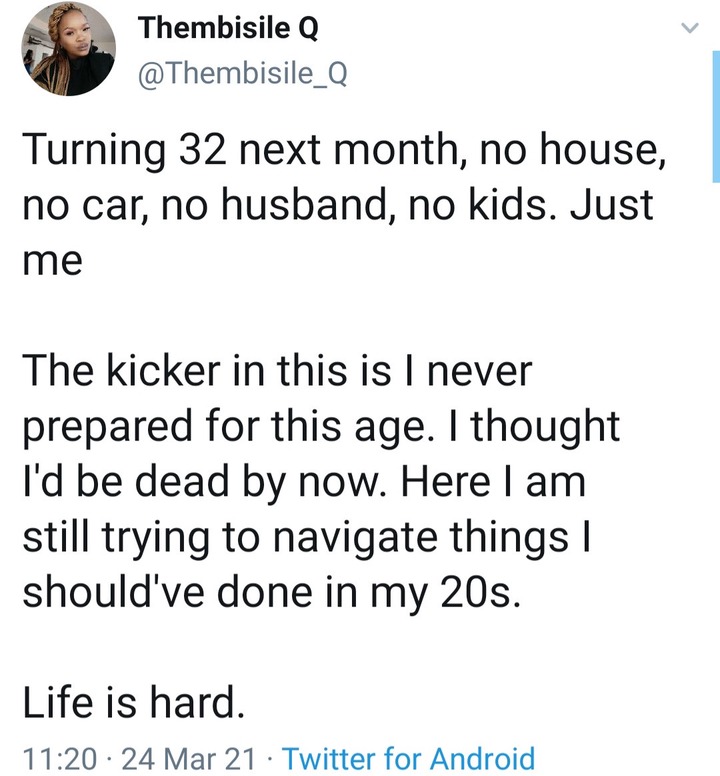Open Thembisile Q's profile picture
Viewport: 720px width, 776px height.
[69, 48]
